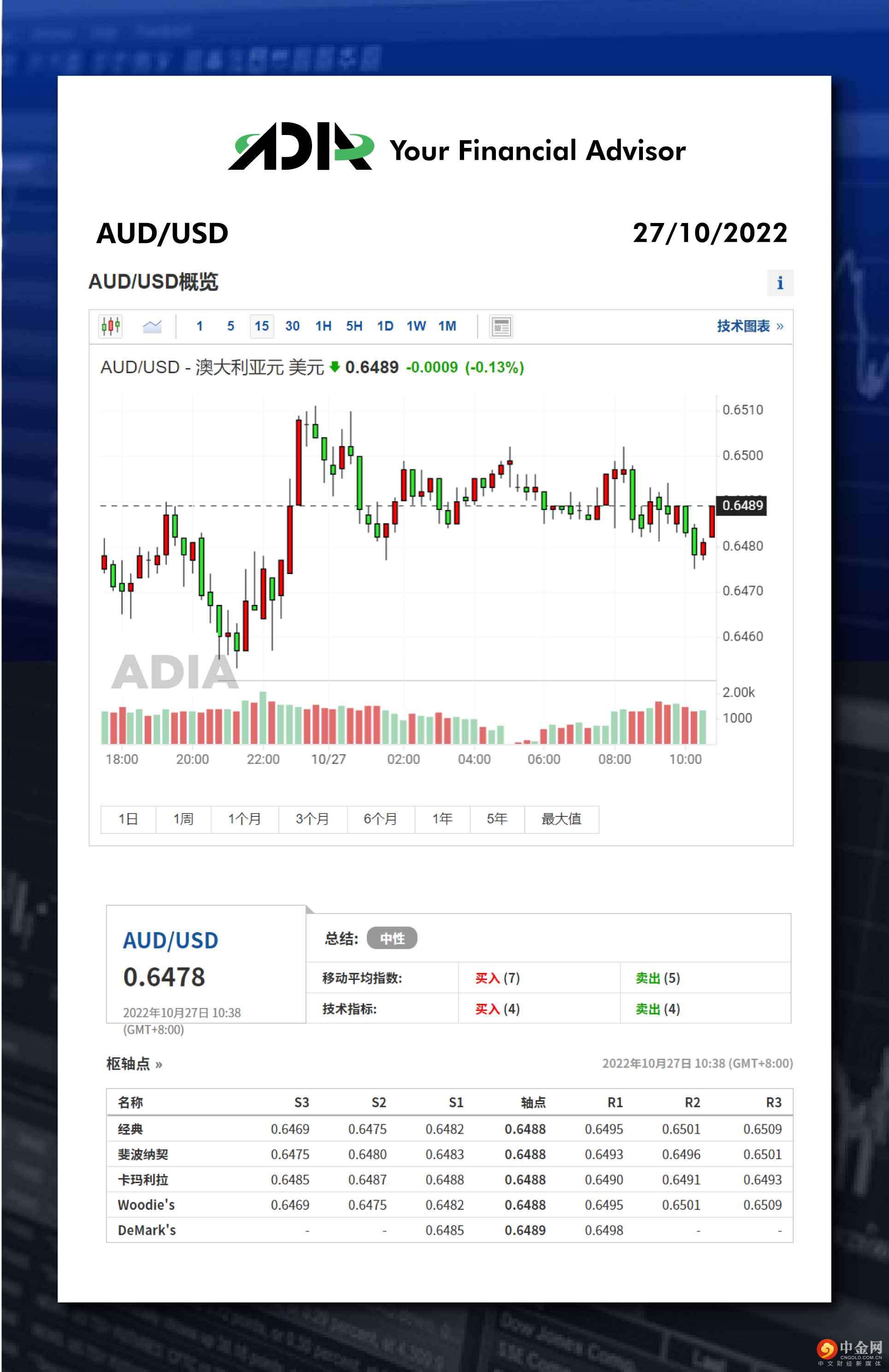
Task: Switch to the 1年 range tab
Action: click(442, 819)
